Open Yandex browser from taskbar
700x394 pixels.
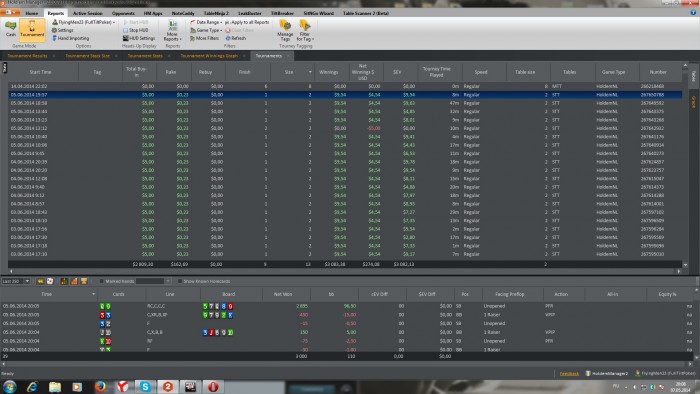[122, 386]
